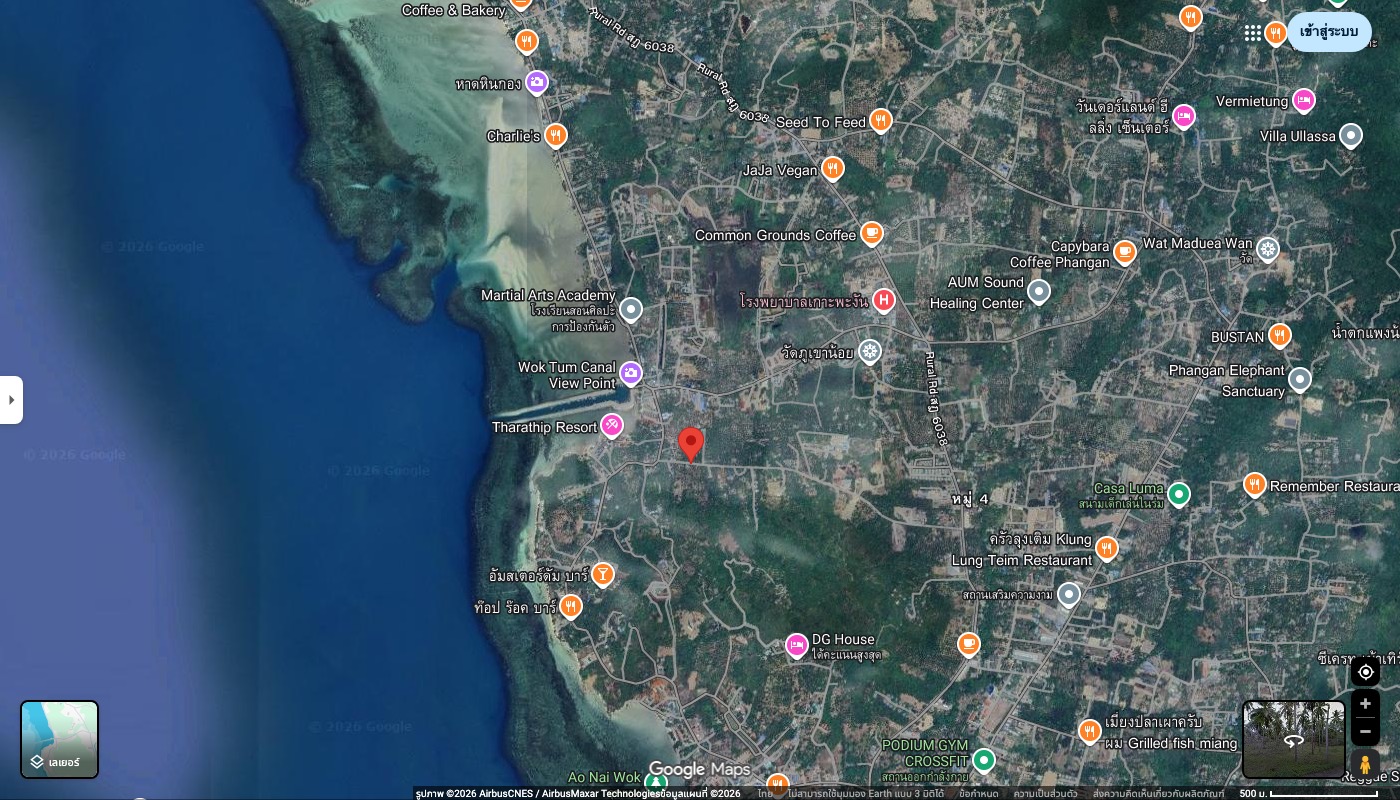This screenshot has height=800, width=1400.
Task: Select the Seed To Feed restaurant pin
Action: pos(880,121)
